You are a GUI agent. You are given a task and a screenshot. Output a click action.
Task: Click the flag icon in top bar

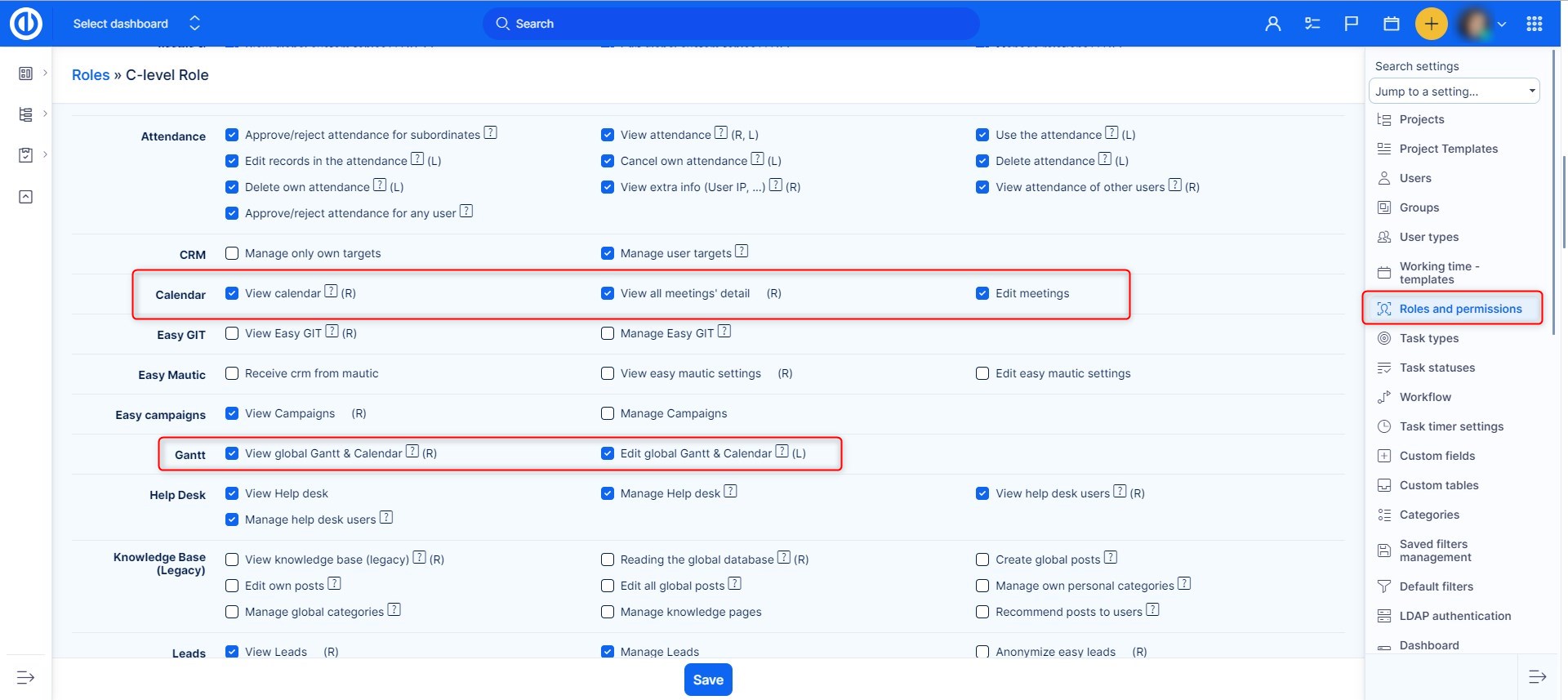coord(1352,24)
